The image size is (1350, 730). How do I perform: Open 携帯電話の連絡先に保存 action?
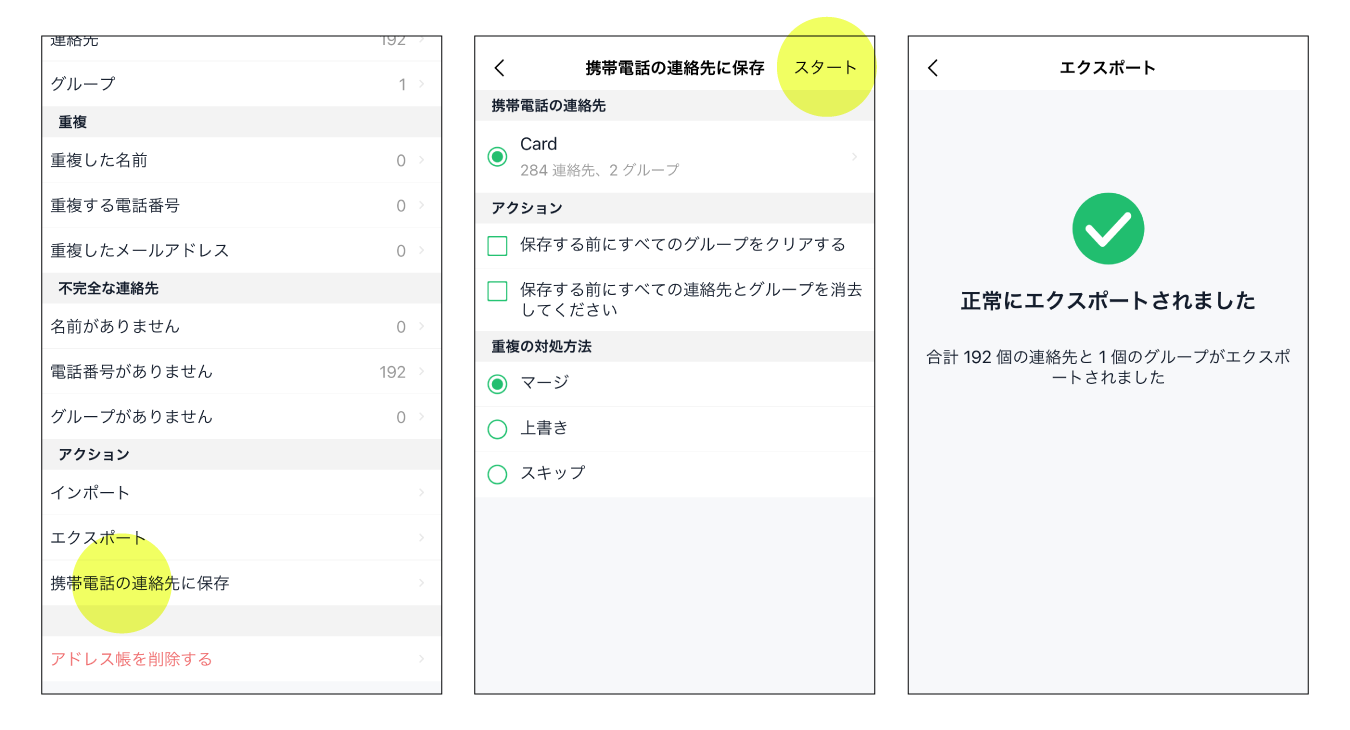(240, 583)
